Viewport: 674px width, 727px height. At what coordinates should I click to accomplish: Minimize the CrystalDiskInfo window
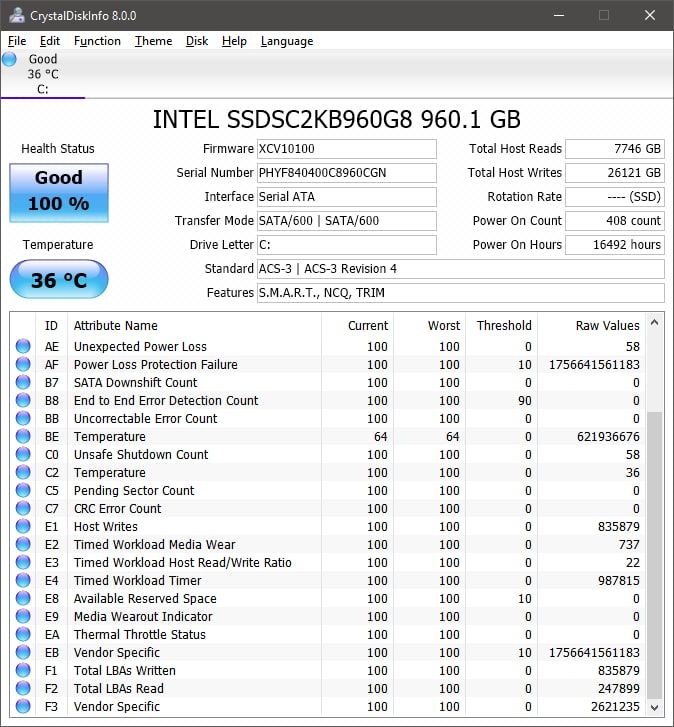[x=559, y=15]
